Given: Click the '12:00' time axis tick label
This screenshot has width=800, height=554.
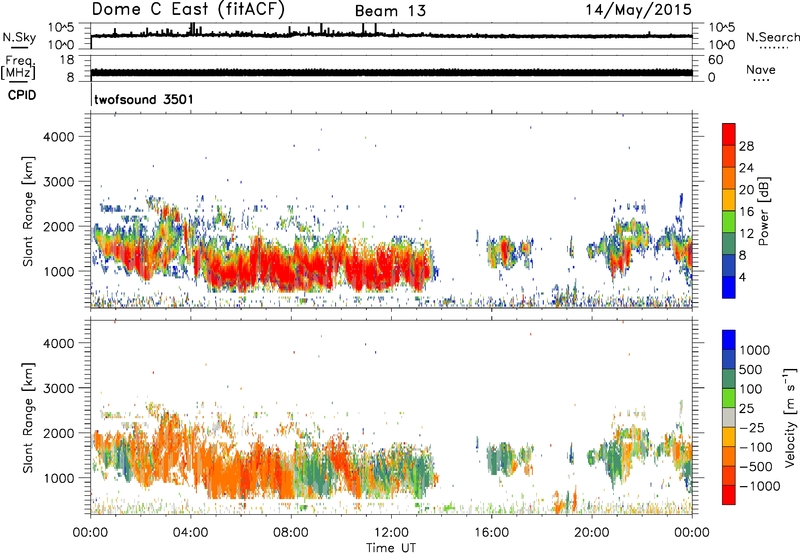Looking at the screenshot, I should [391, 533].
